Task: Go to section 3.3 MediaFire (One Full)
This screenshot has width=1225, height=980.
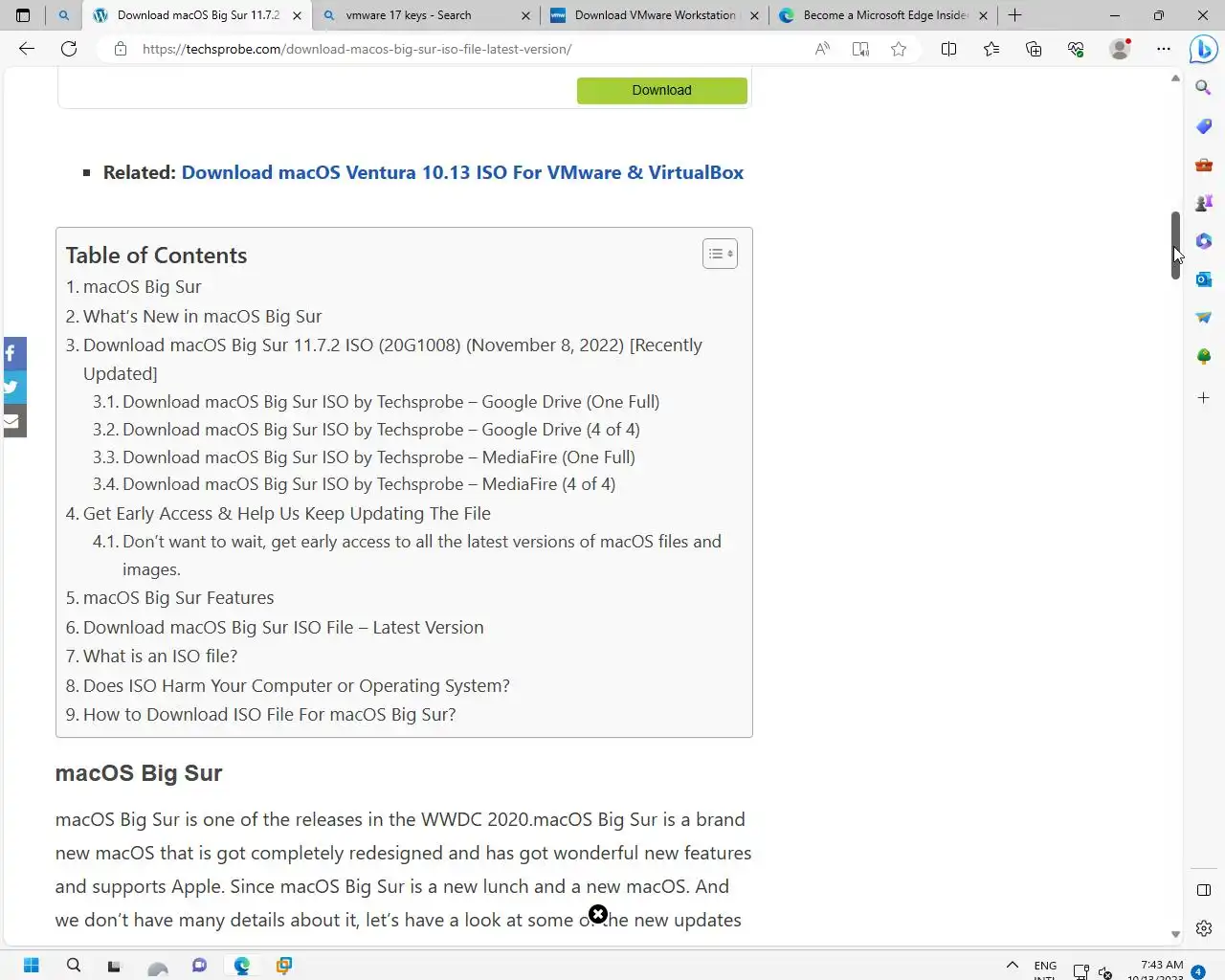Action: pos(378,457)
